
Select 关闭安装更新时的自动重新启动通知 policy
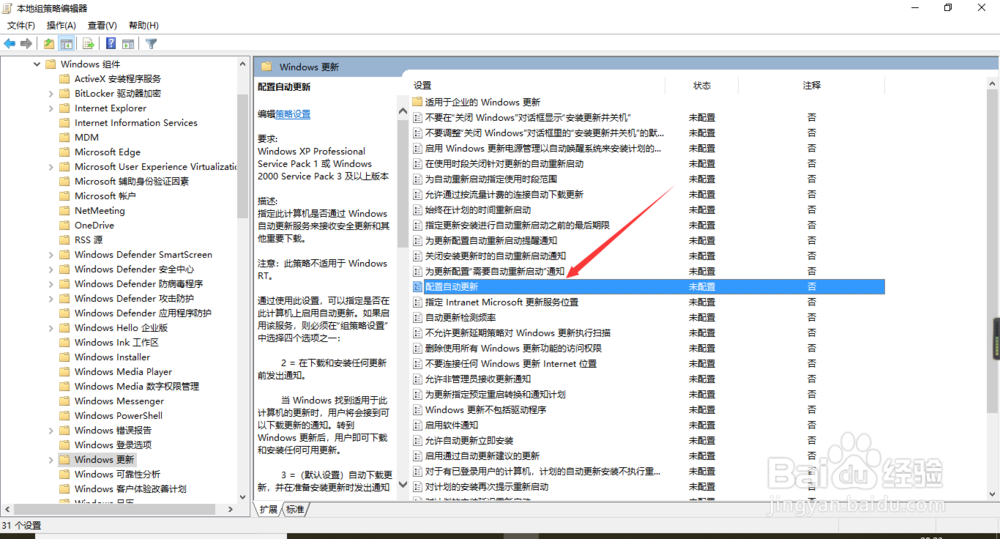point(496,256)
